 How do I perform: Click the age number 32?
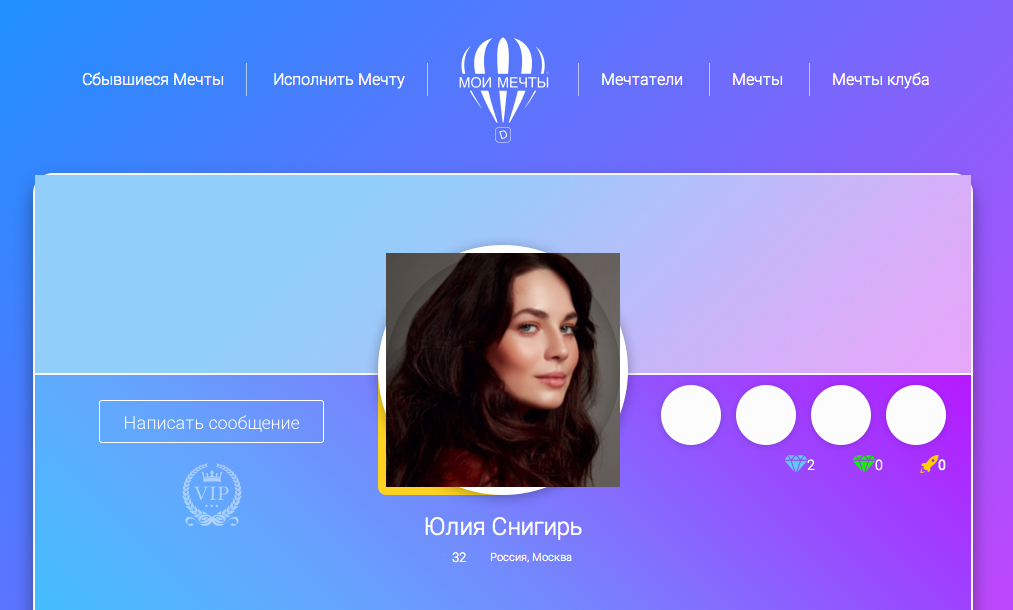(x=459, y=558)
